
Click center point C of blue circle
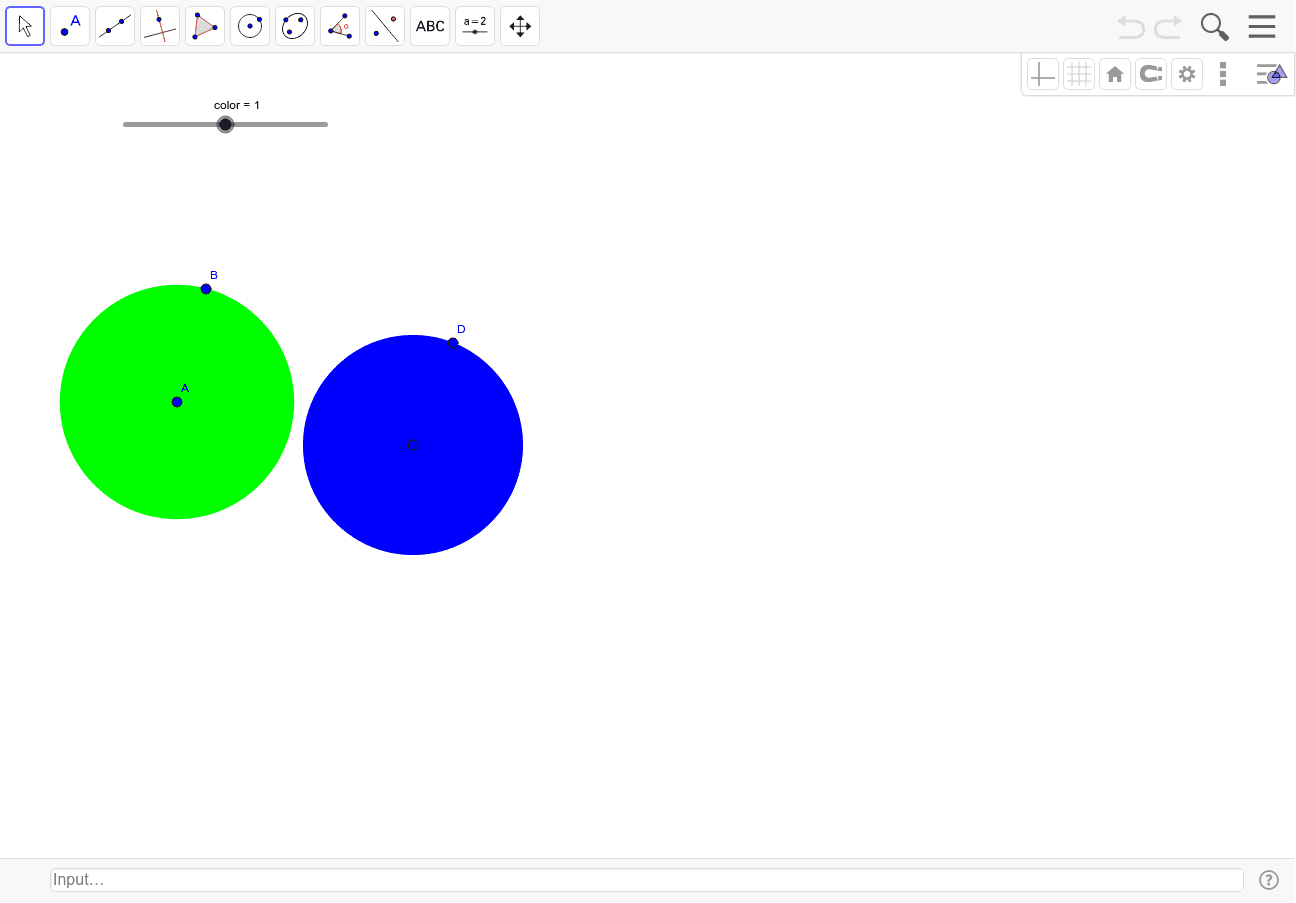click(413, 445)
